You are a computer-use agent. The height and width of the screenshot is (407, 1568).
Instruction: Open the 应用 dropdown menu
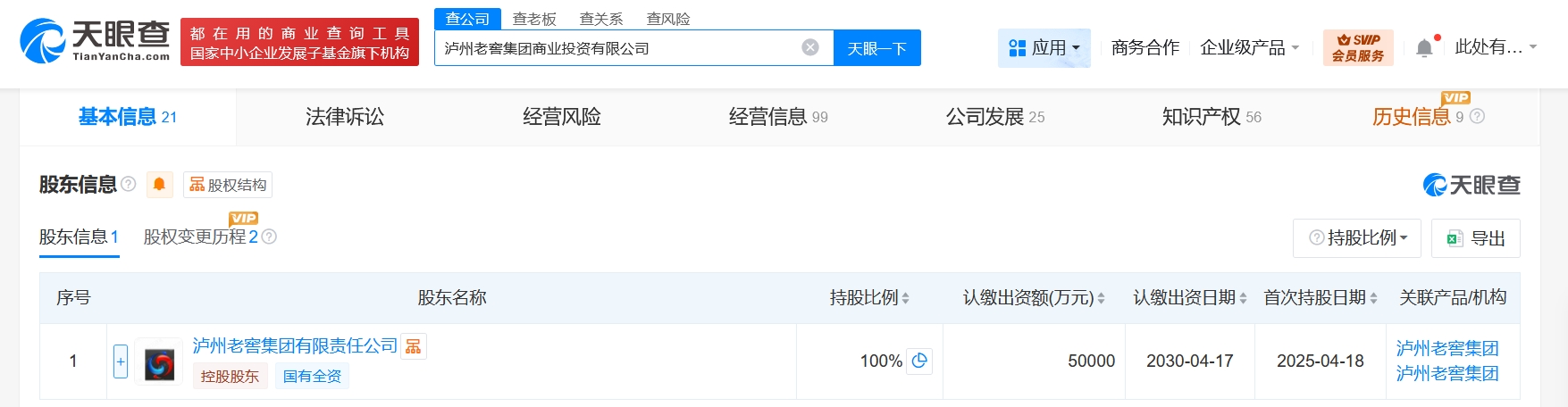coord(1044,47)
